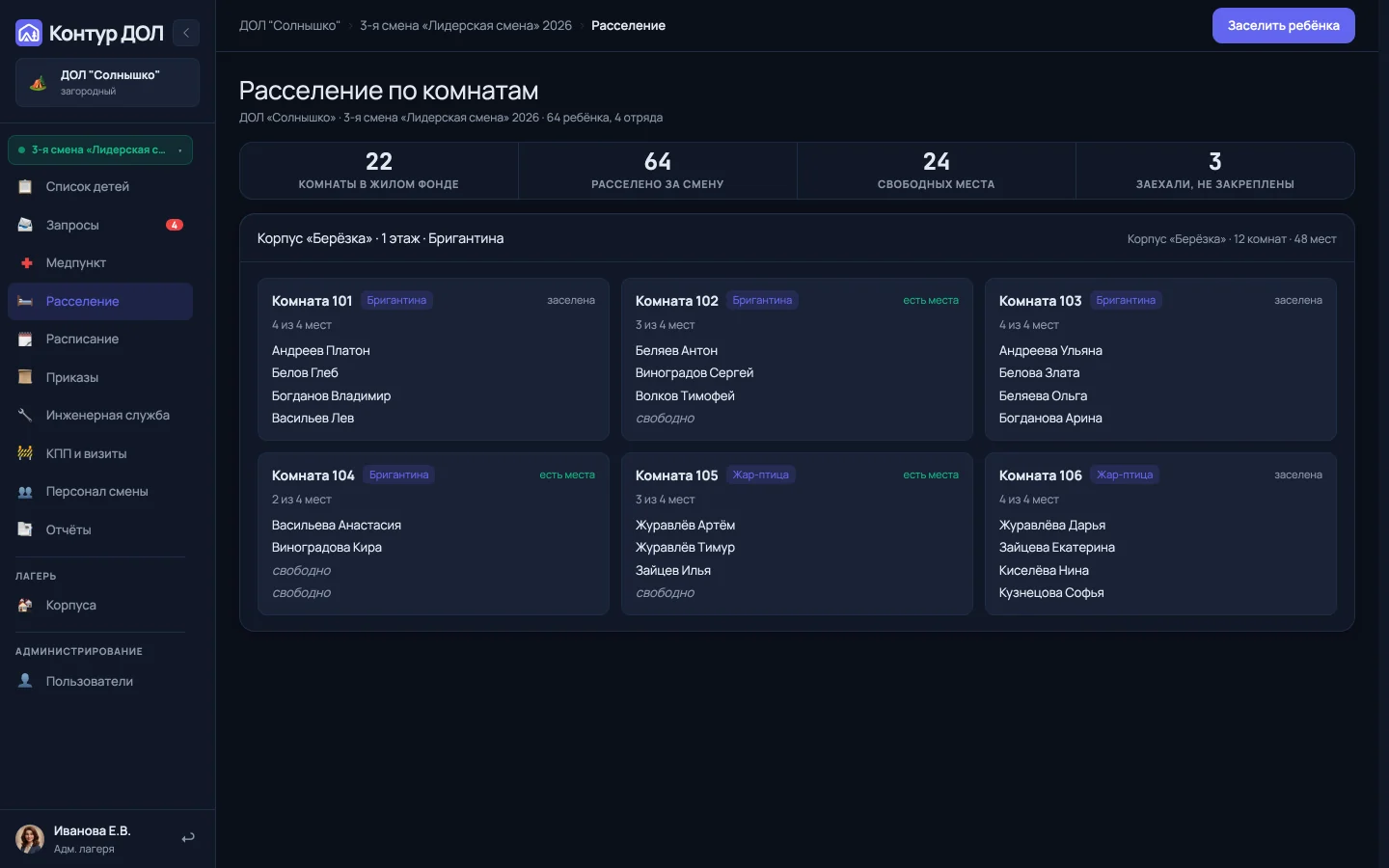Image resolution: width=1389 pixels, height=868 pixels.
Task: Open the Список детей icon
Action: (26, 186)
